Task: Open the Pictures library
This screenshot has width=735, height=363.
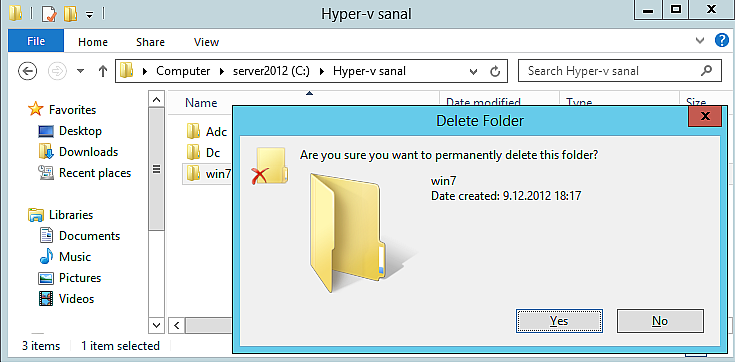Action: point(80,278)
